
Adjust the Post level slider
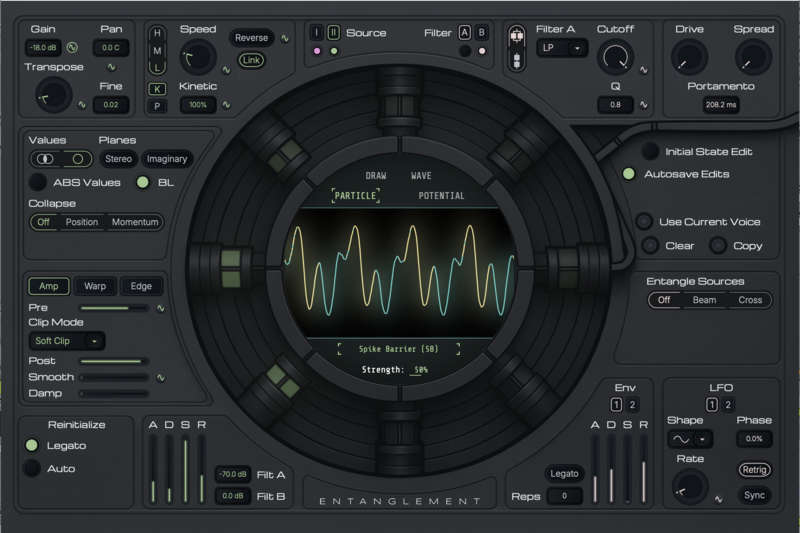[x=113, y=360]
